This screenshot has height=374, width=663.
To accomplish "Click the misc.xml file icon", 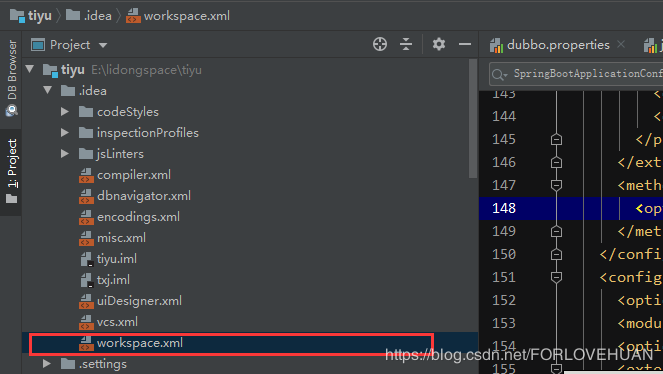I will click(x=86, y=238).
